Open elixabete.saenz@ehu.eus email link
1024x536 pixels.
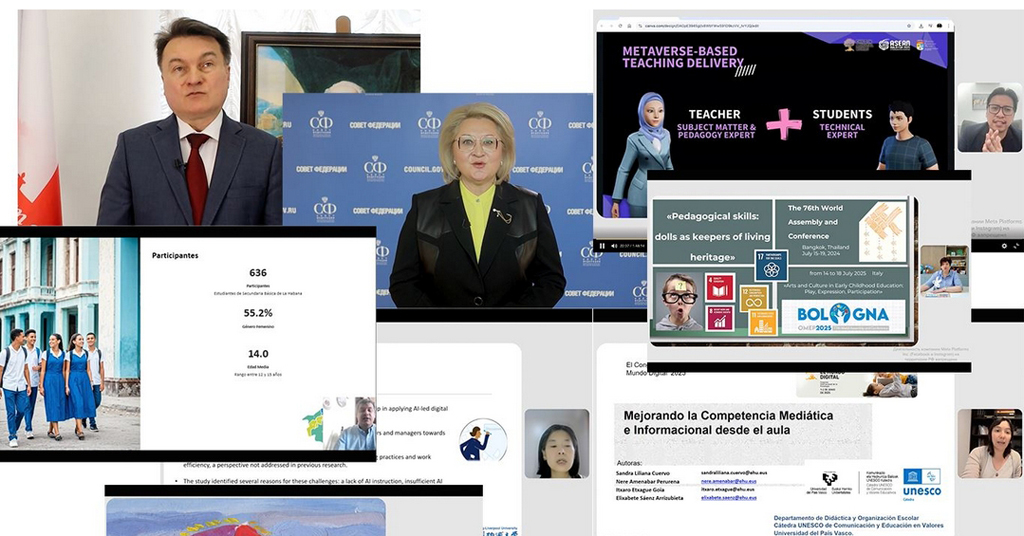(729, 497)
